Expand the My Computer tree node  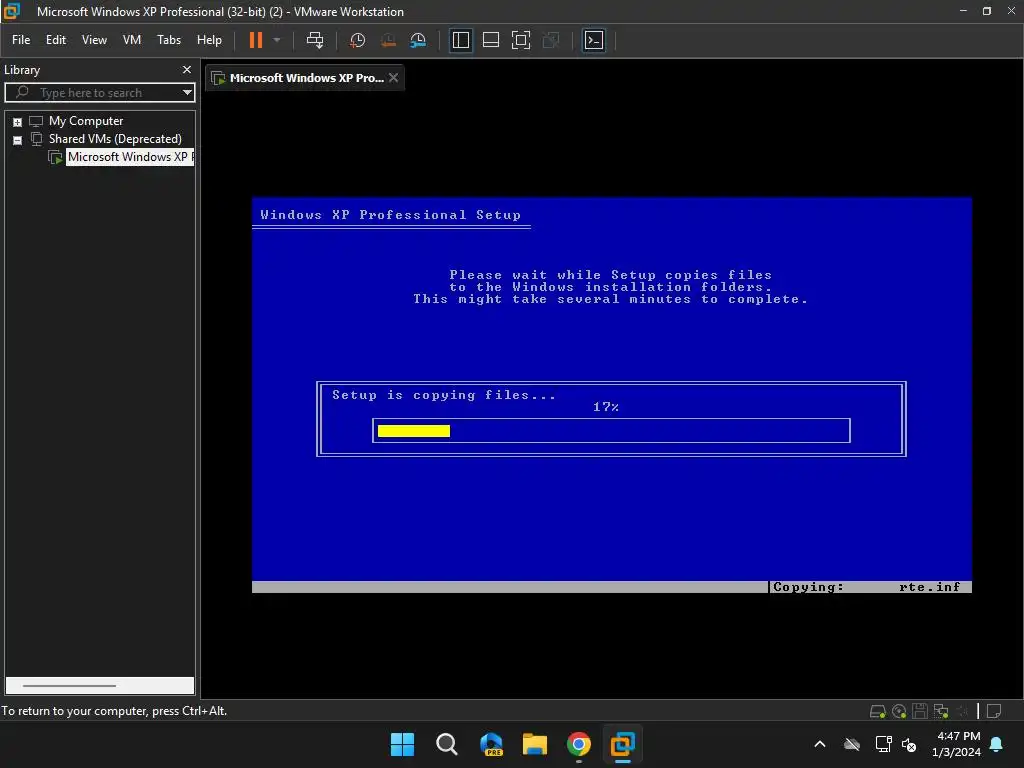pyautogui.click(x=18, y=122)
